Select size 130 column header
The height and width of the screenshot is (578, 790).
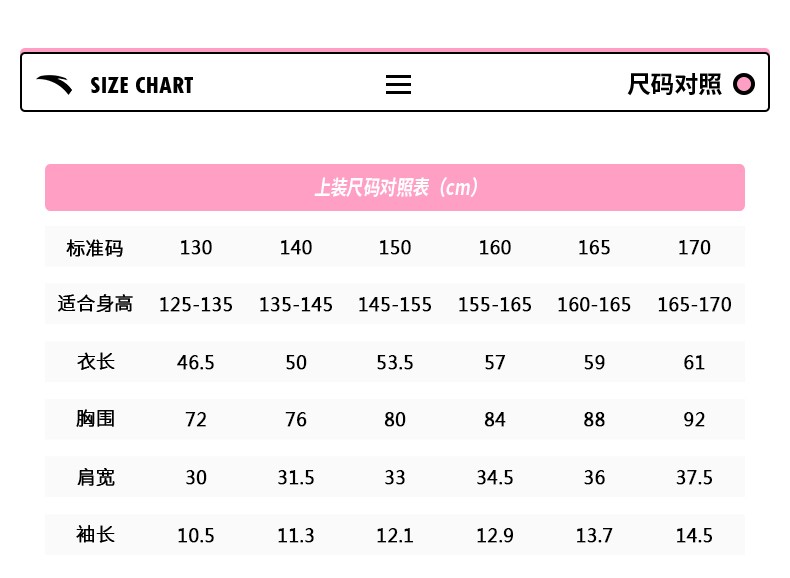pyautogui.click(x=195, y=247)
